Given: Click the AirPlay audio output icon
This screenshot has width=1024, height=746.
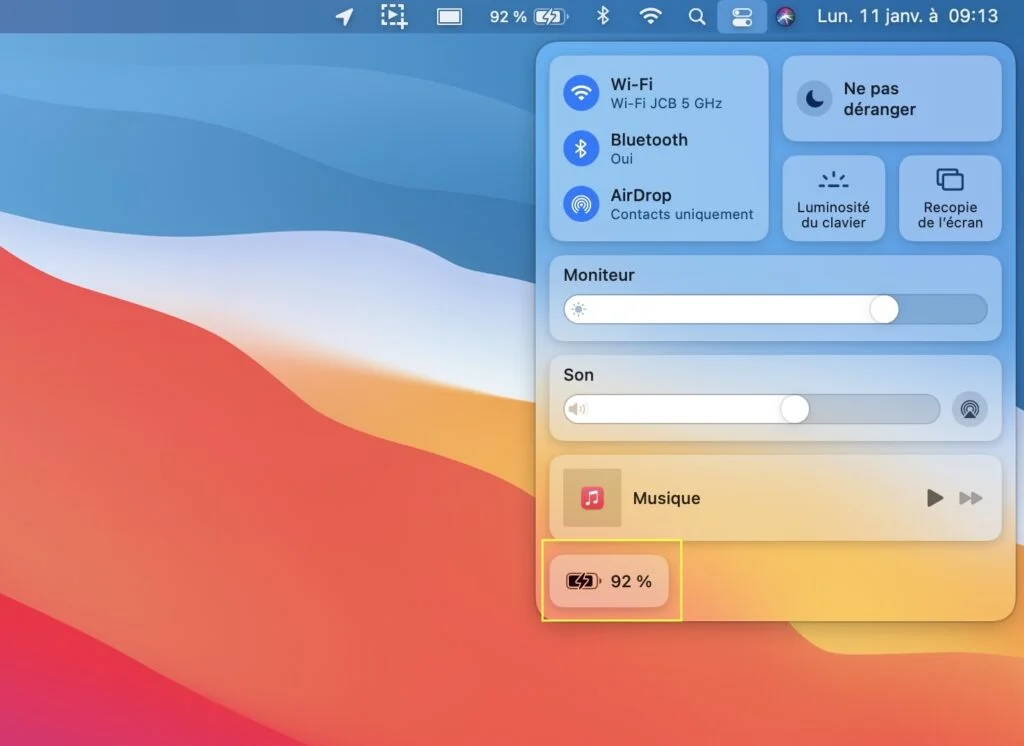Looking at the screenshot, I should 969,409.
